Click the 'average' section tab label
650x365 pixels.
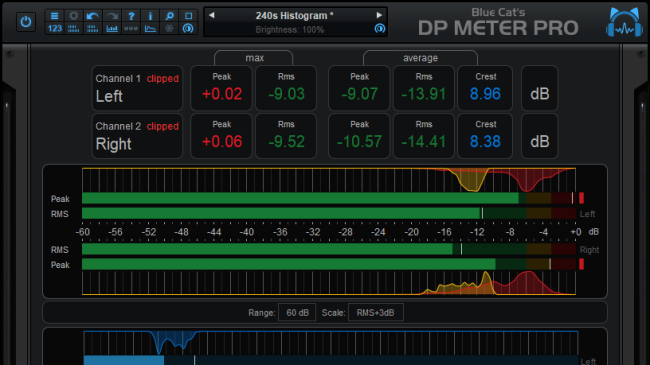pos(420,58)
